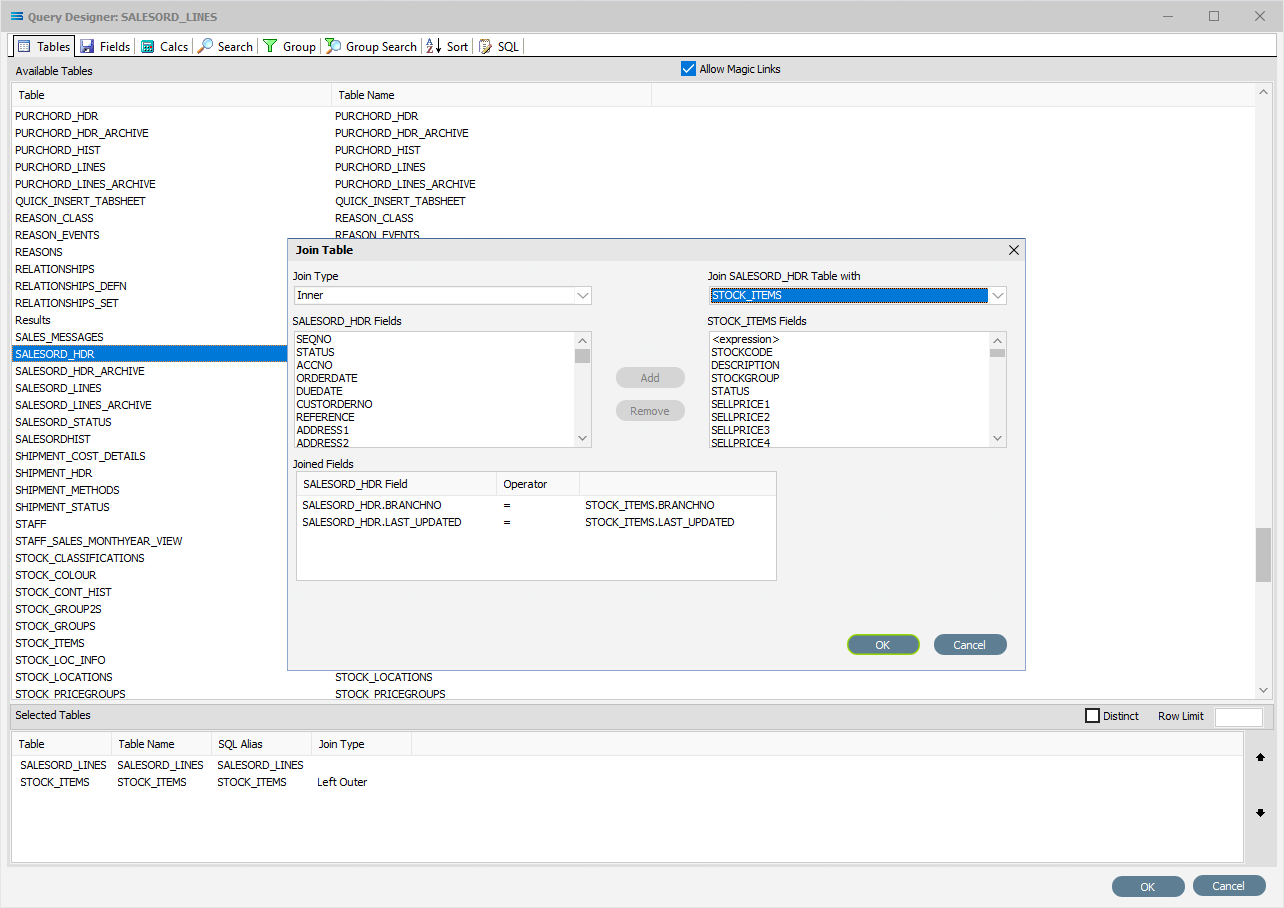Open the Calcs tab
This screenshot has height=908, width=1284.
click(x=164, y=46)
